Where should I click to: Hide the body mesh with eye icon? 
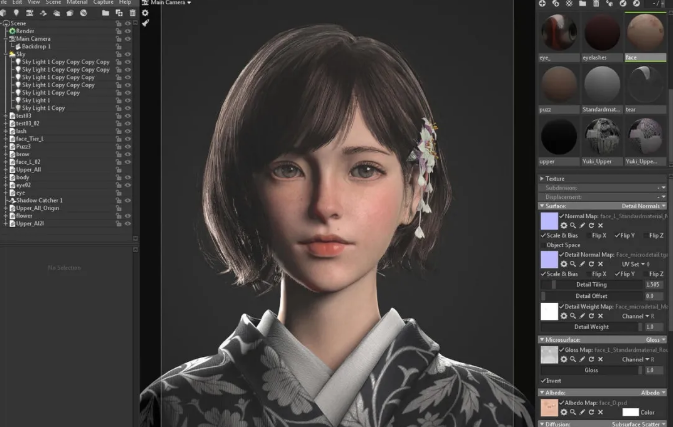coord(128,177)
